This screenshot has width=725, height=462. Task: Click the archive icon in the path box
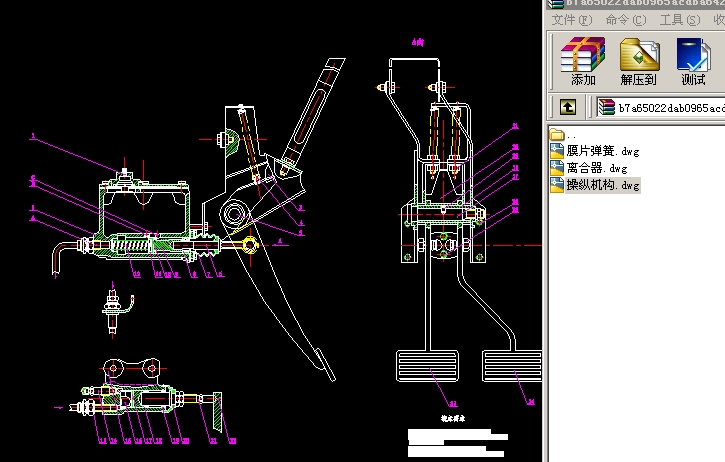[x=606, y=107]
